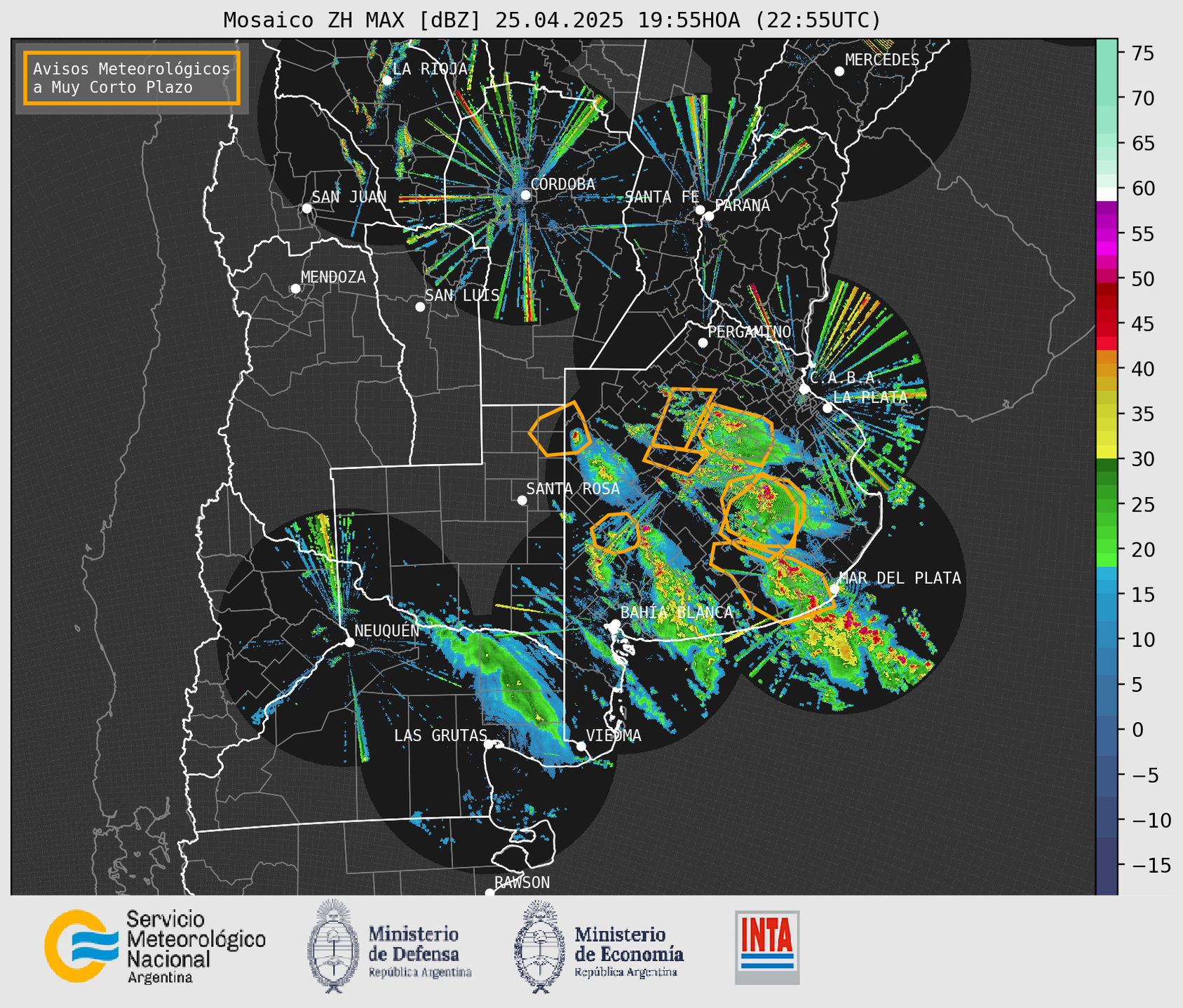The image size is (1183, 1008).
Task: Select the MERCEDES city marker
Action: point(839,71)
